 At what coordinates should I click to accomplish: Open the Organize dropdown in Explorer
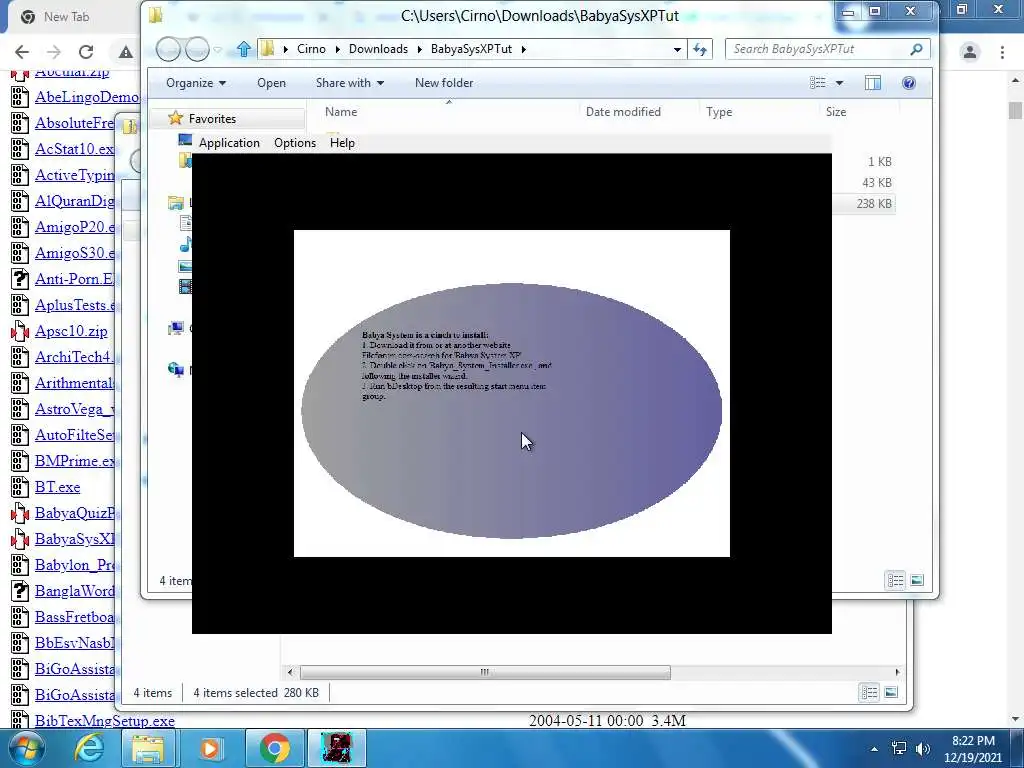[x=195, y=83]
